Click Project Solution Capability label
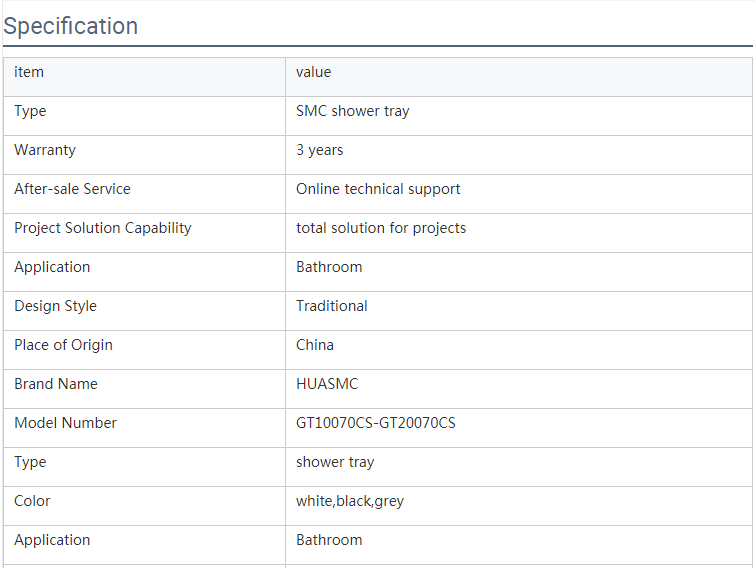This screenshot has height=568, width=755. [103, 228]
